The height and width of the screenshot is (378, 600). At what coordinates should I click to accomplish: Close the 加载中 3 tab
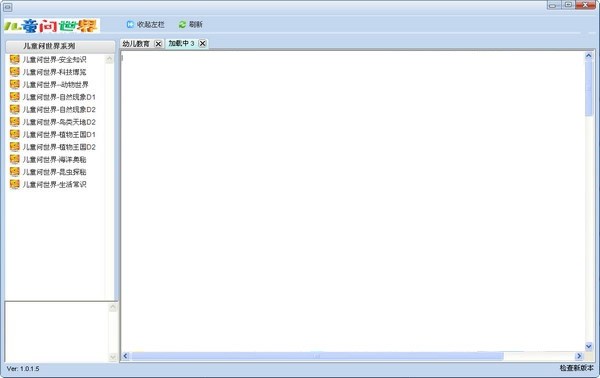(202, 44)
